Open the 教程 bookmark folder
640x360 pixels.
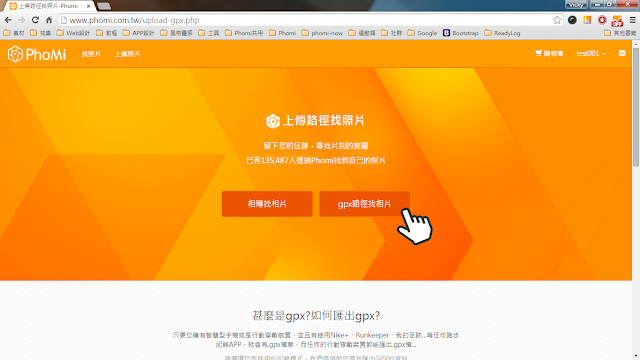[107, 33]
